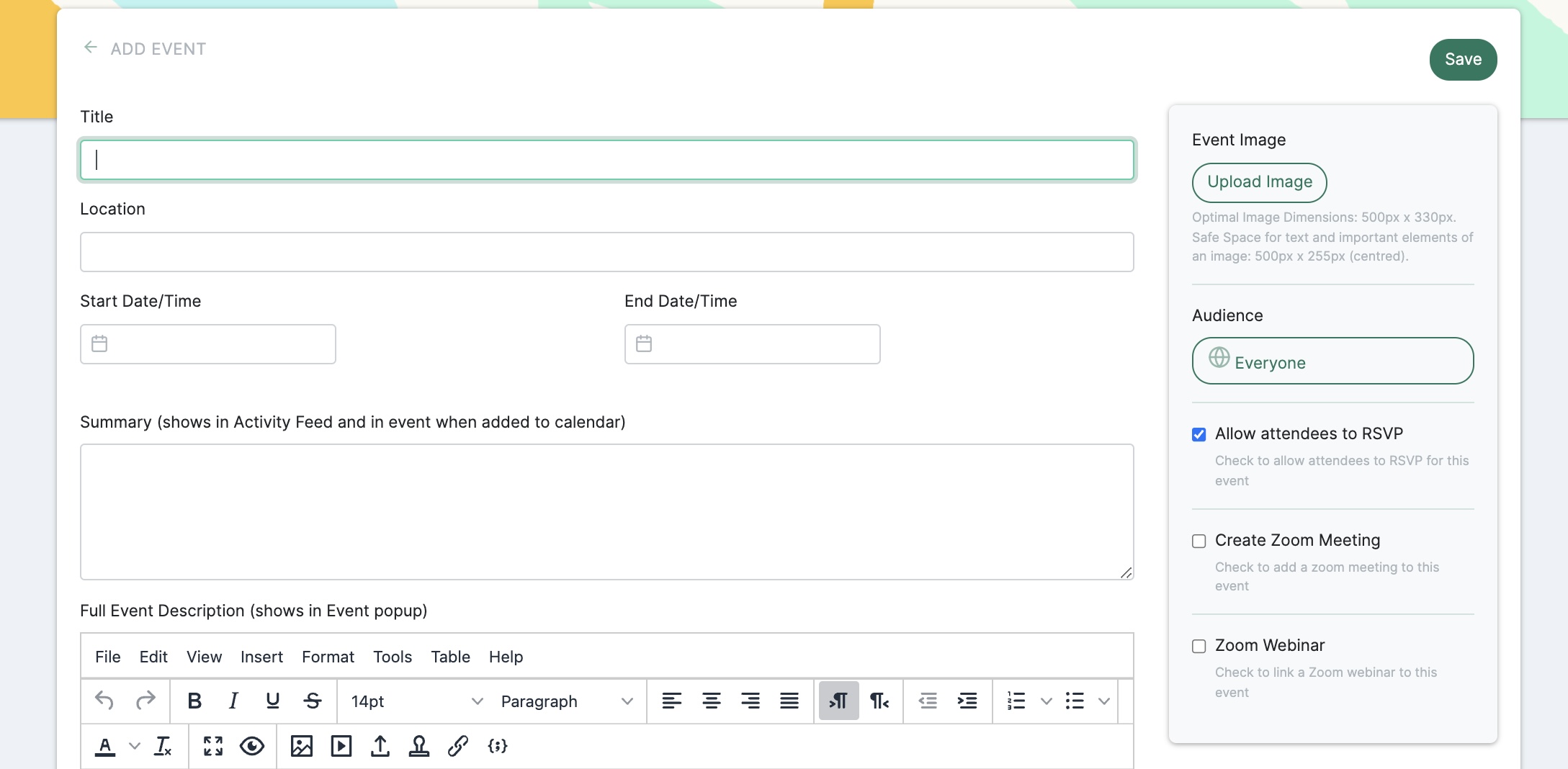Image resolution: width=1568 pixels, height=769 pixels.
Task: Click the Bold formatting icon
Action: pyautogui.click(x=194, y=701)
